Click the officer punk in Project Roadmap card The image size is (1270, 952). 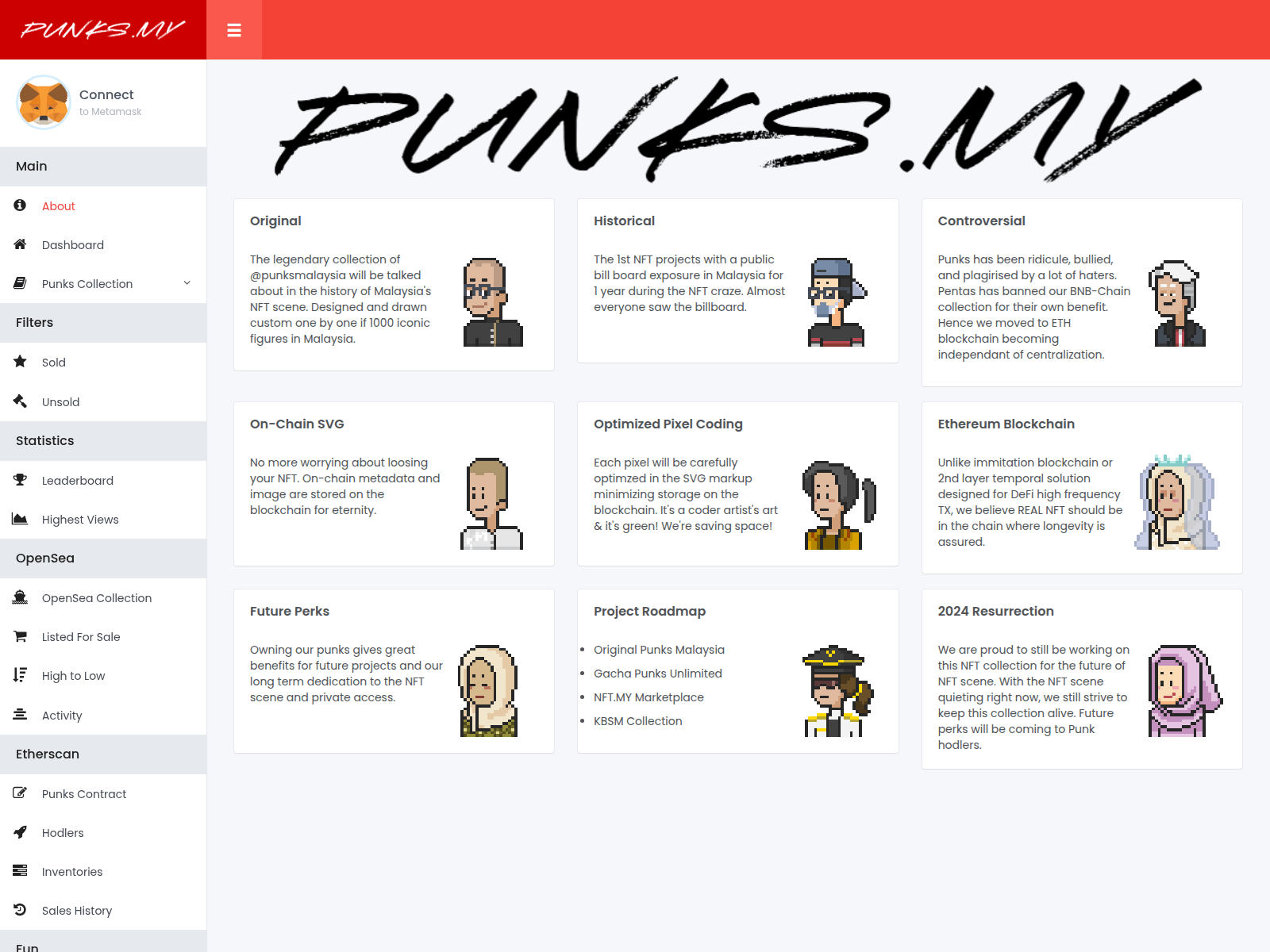point(837,691)
